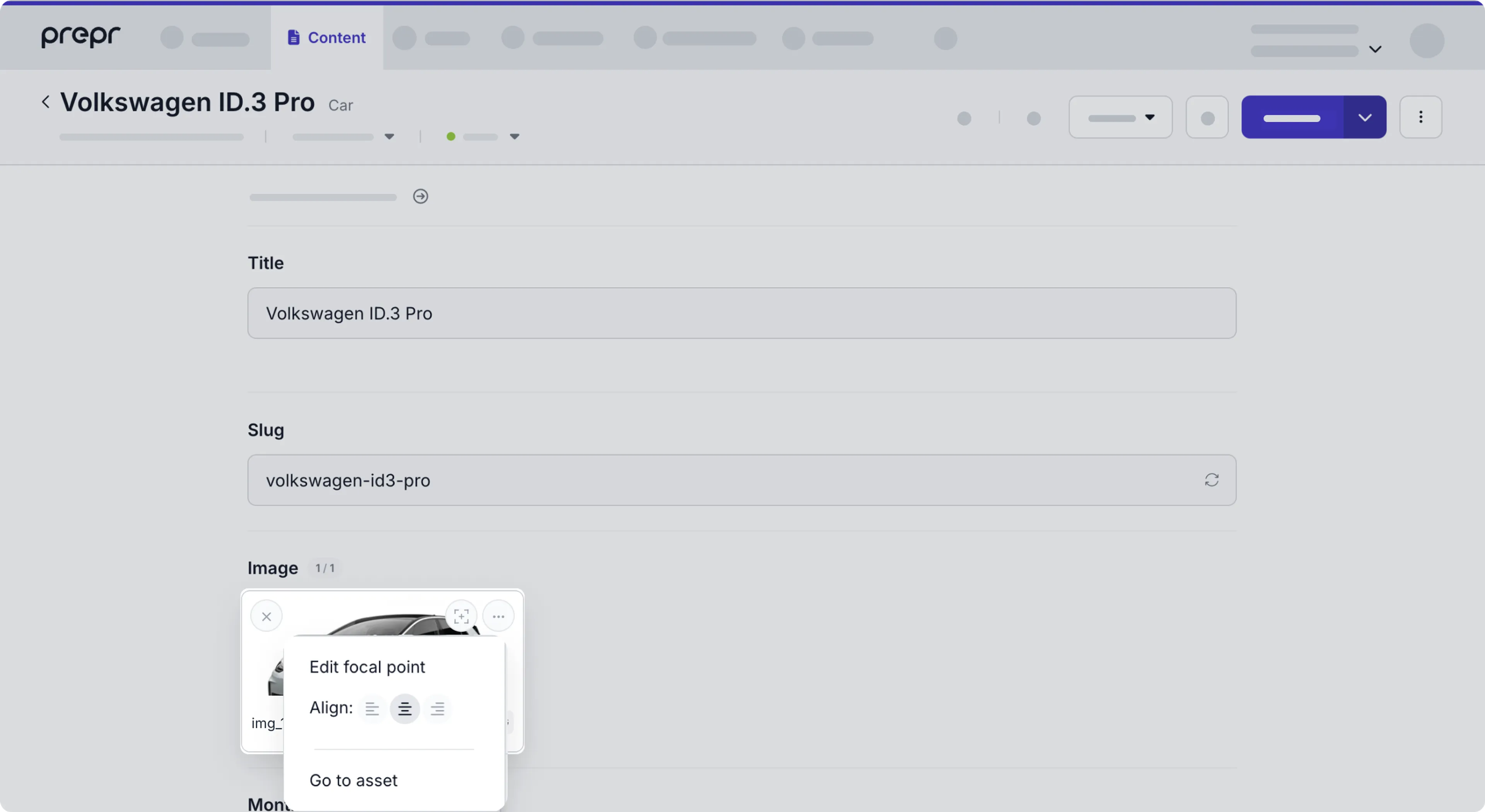
Task: Open the focal point editor icon on the image
Action: (461, 616)
